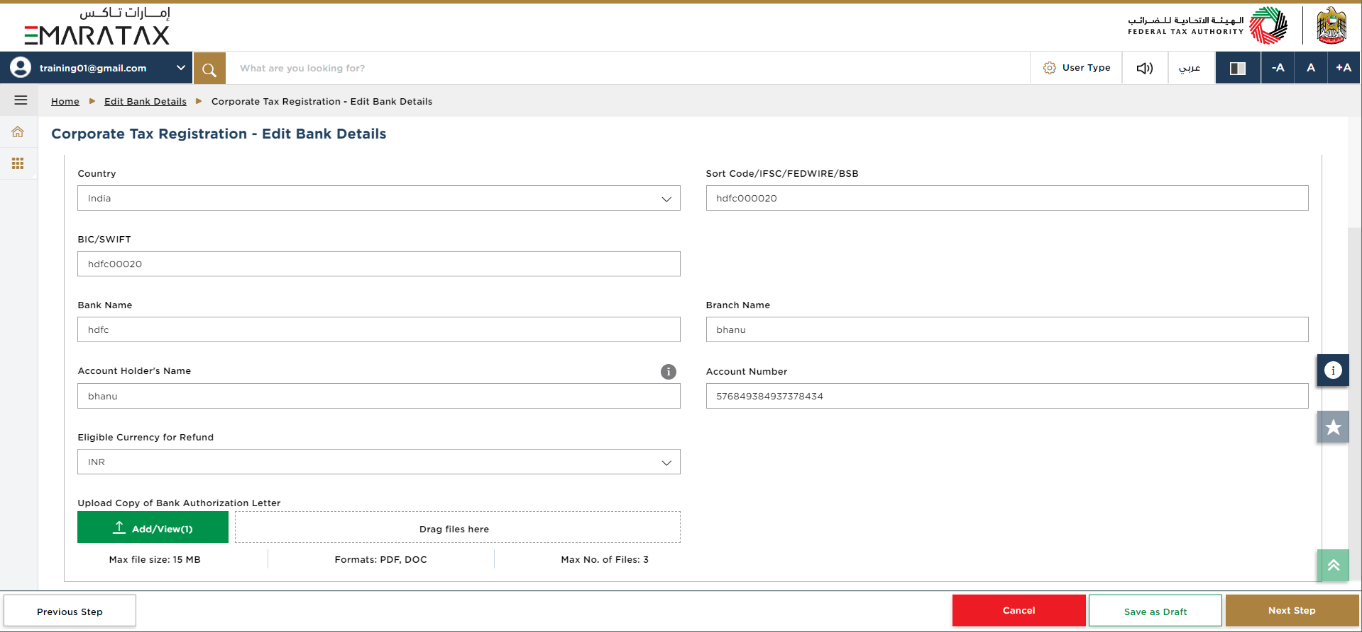Click the 'Max No. of Files: 3' text
The image size is (1362, 632).
tap(605, 560)
